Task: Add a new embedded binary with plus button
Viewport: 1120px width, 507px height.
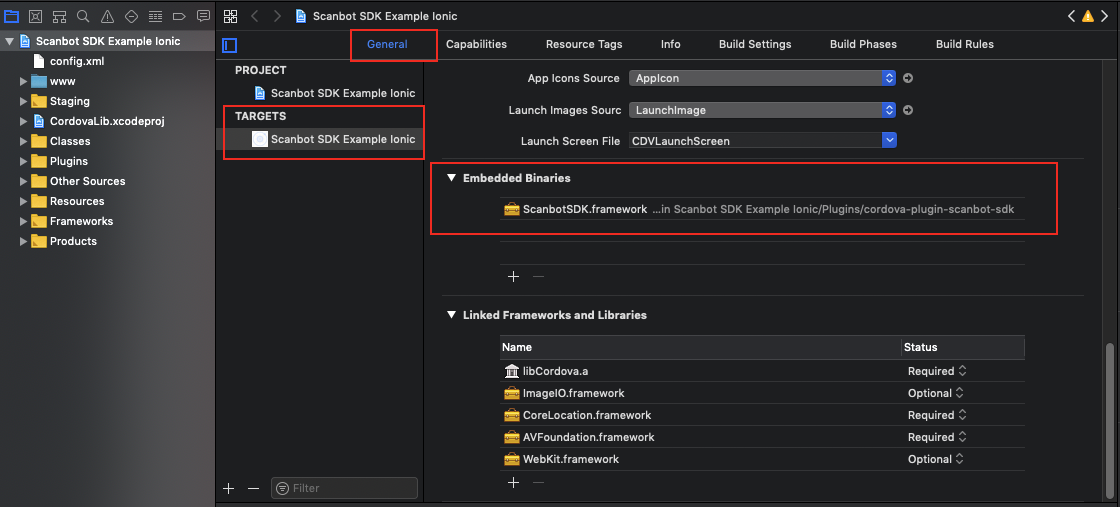Action: tap(514, 276)
